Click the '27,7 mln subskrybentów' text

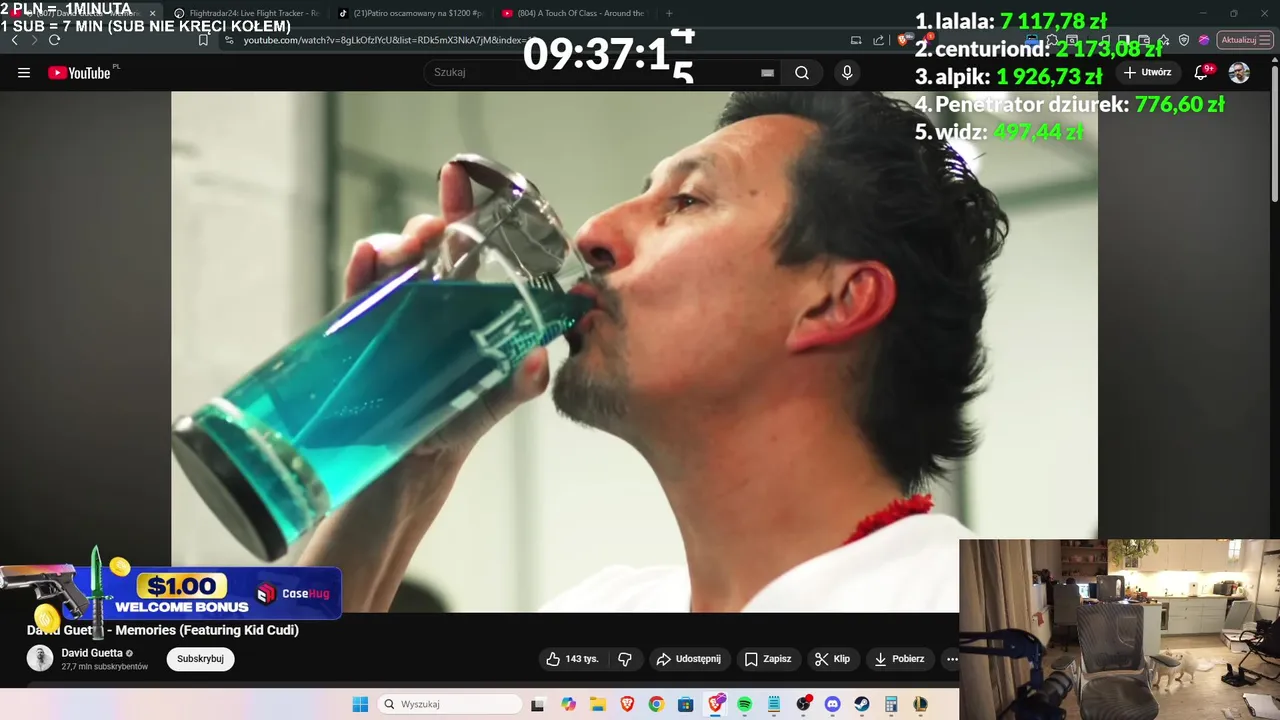pyautogui.click(x=105, y=667)
